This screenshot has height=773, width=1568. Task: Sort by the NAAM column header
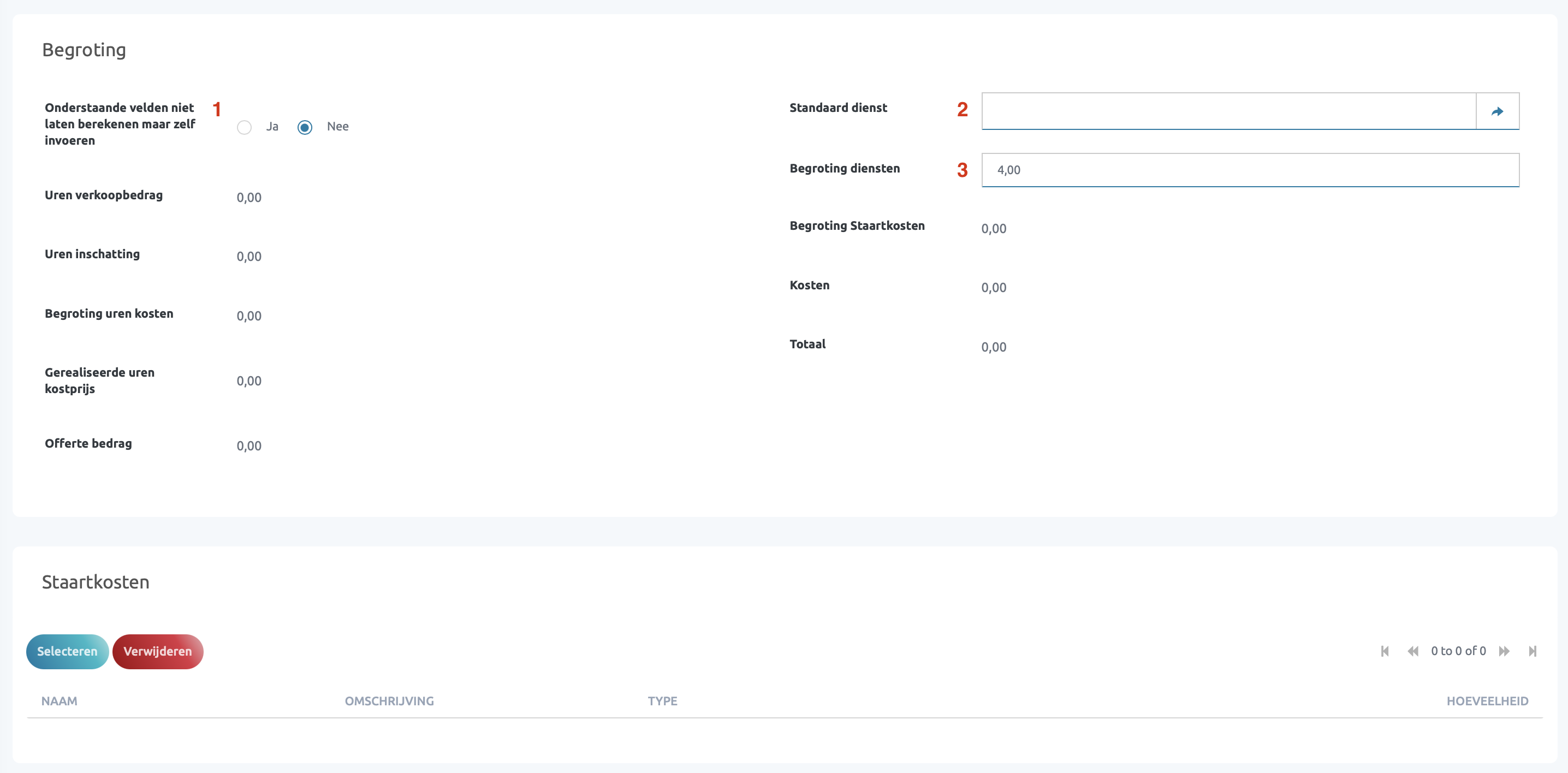[59, 701]
